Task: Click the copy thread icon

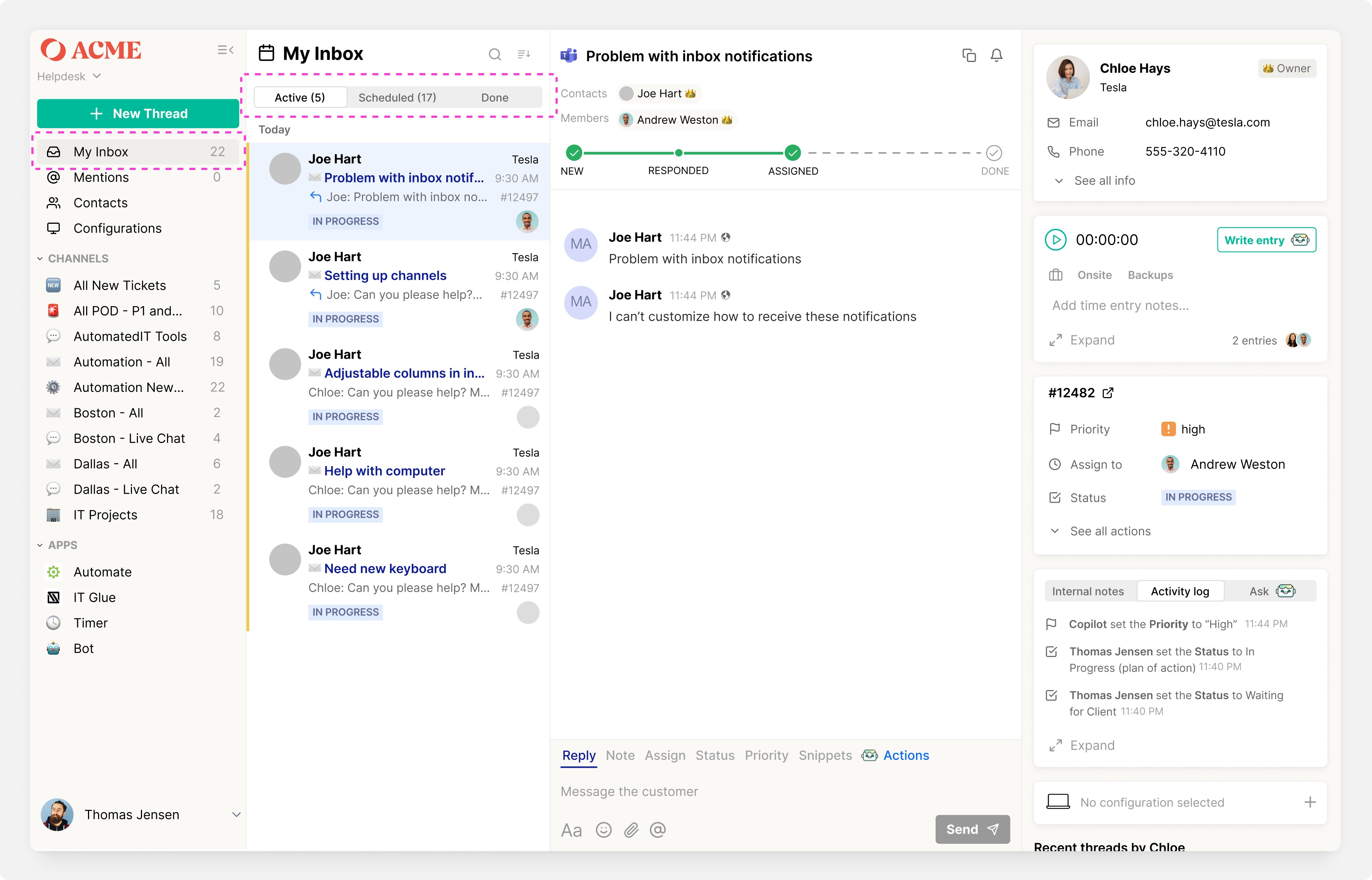Action: (x=969, y=56)
